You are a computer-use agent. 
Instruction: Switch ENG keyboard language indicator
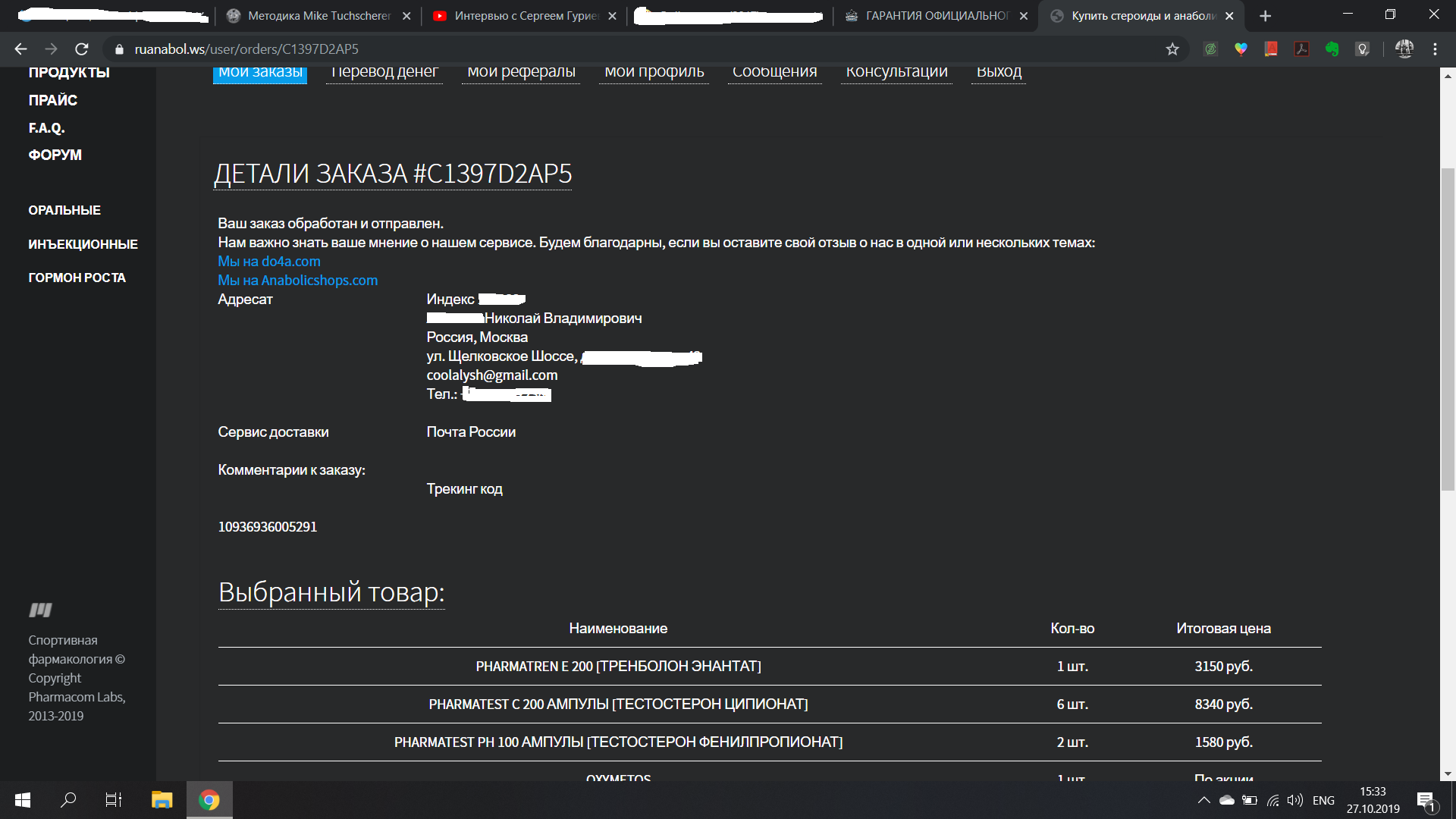coord(1323,800)
